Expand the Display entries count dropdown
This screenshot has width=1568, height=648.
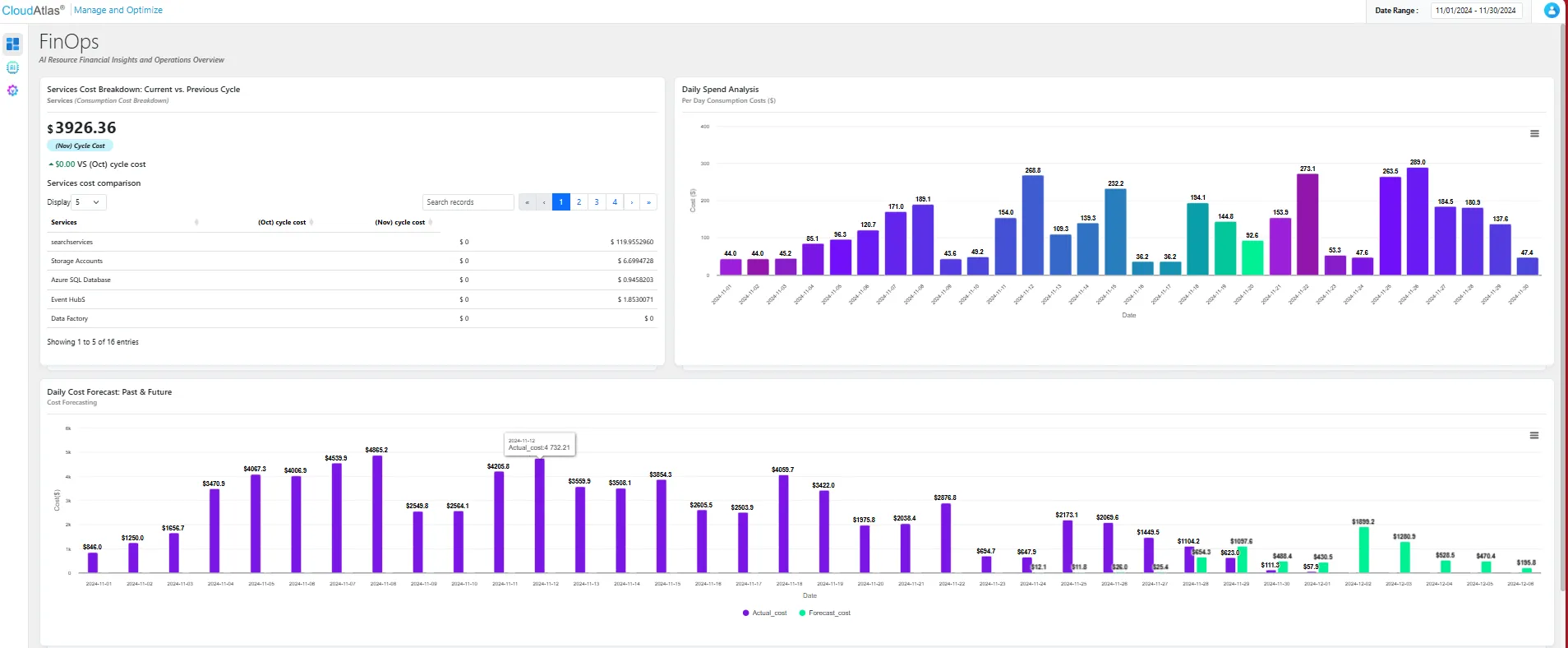[89, 202]
